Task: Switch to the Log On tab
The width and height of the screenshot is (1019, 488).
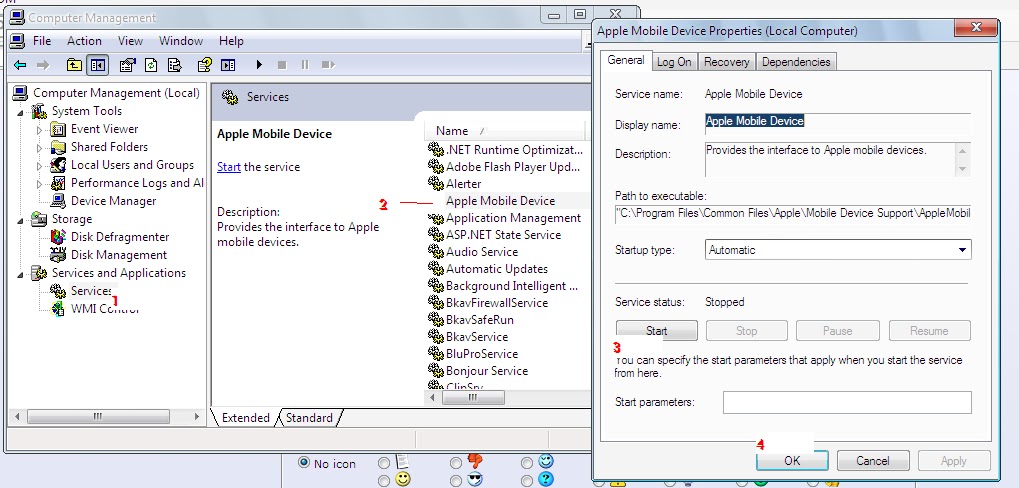Action: click(674, 62)
